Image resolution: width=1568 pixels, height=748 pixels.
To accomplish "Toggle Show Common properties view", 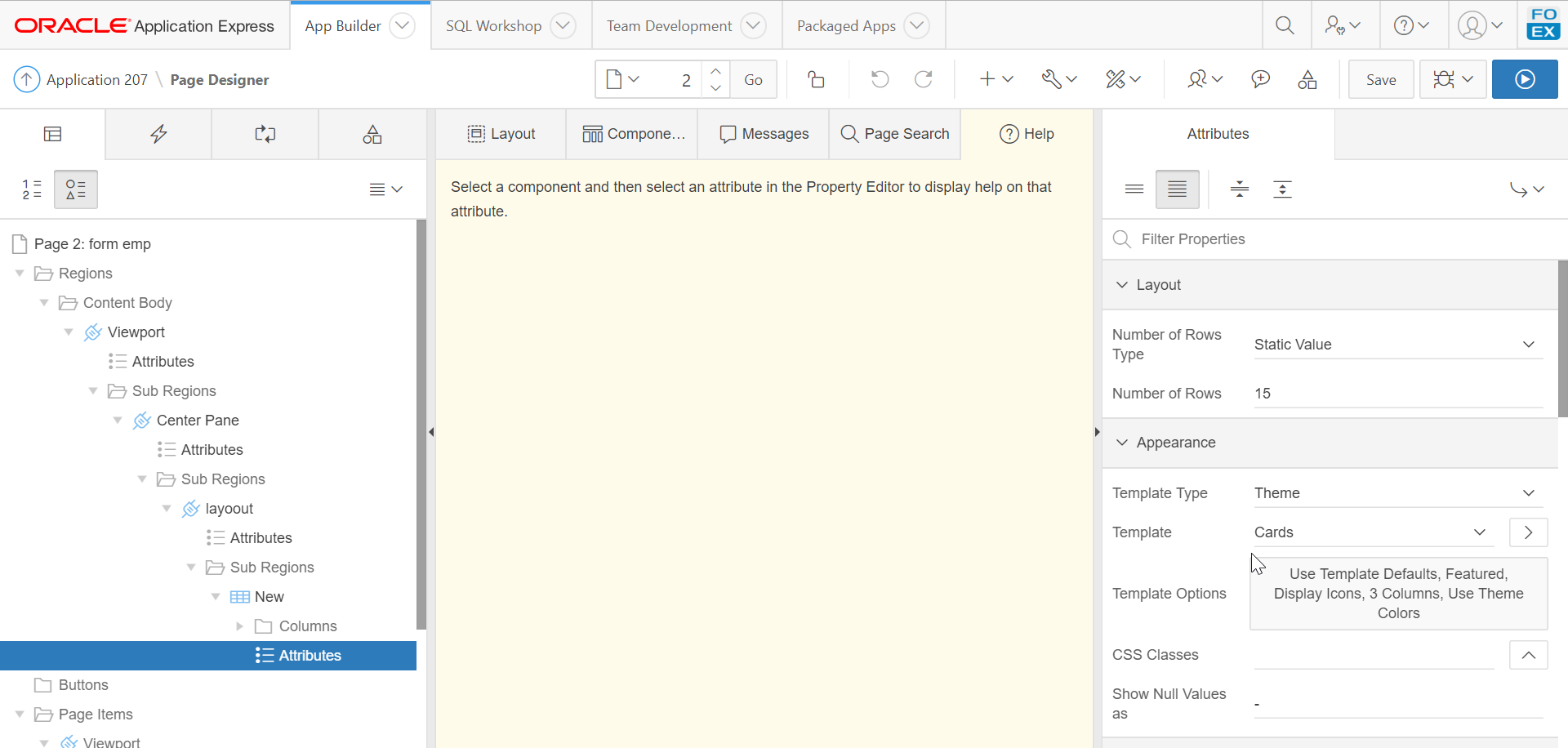I will click(x=1134, y=189).
